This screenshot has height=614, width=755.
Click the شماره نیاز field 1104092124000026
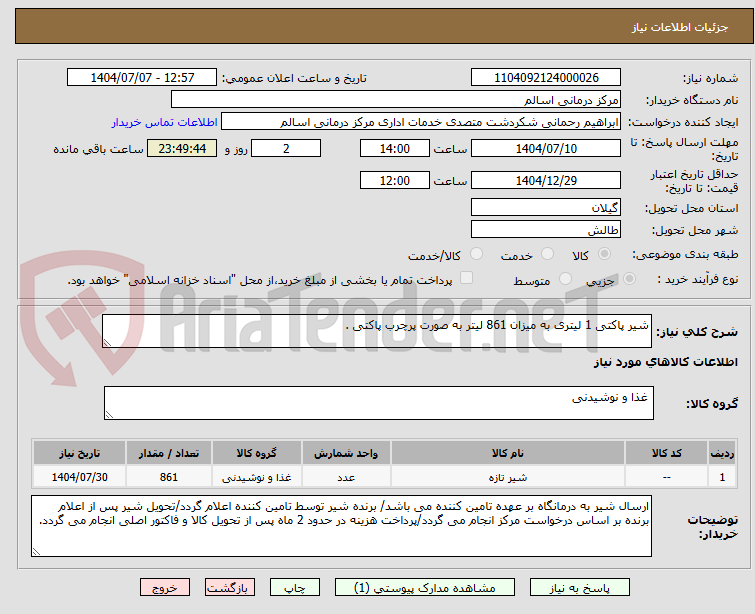(546, 78)
